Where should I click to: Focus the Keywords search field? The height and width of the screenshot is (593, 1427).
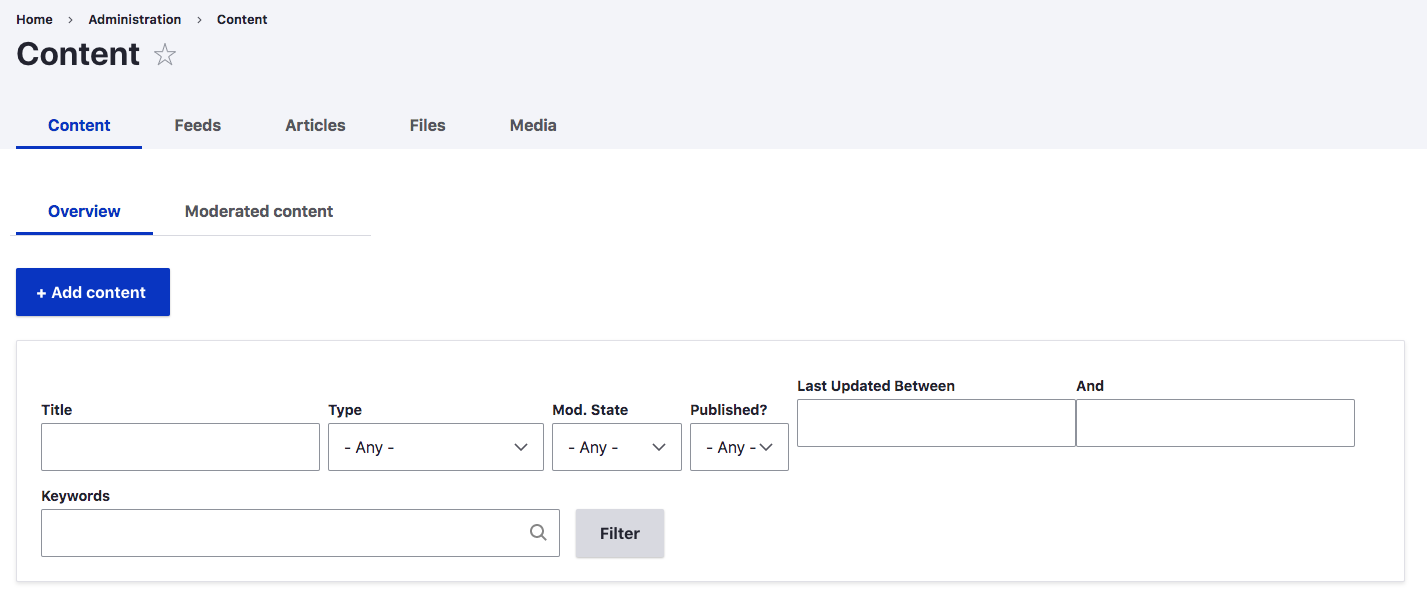[285, 533]
